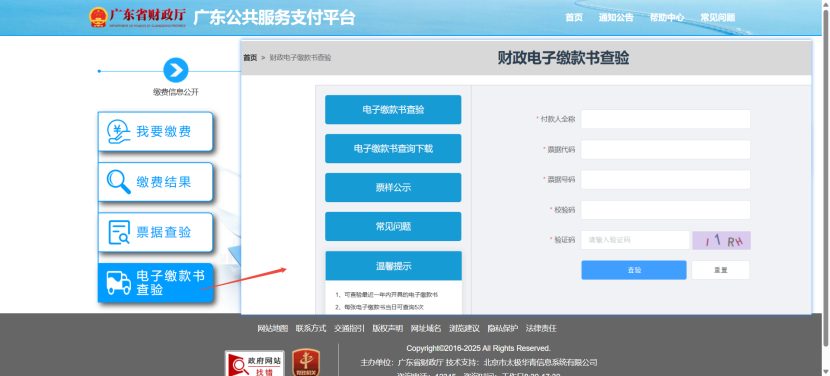Click the red 党政机关 emblem badge
830x376 pixels.
[306, 363]
